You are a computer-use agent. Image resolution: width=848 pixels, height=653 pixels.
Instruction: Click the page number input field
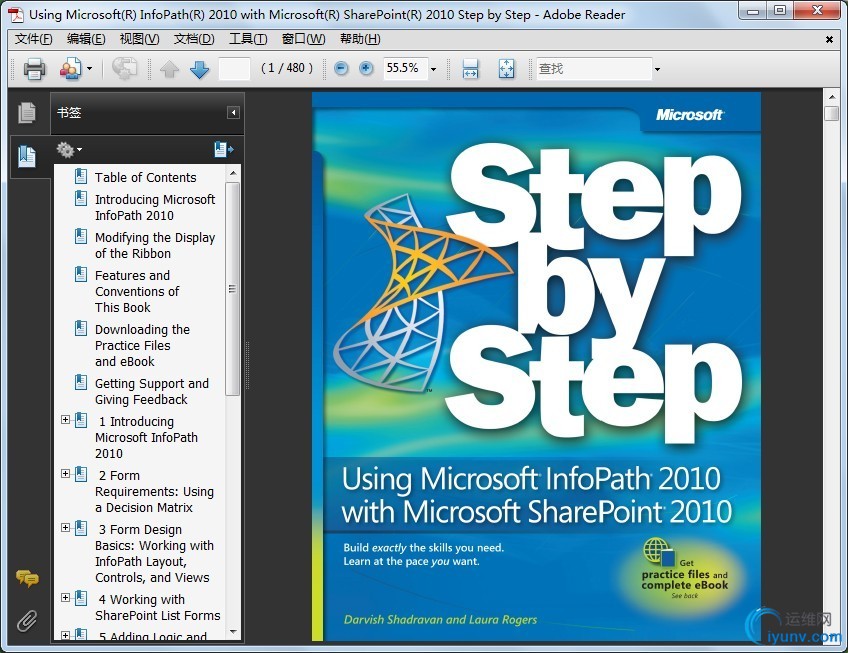point(234,68)
